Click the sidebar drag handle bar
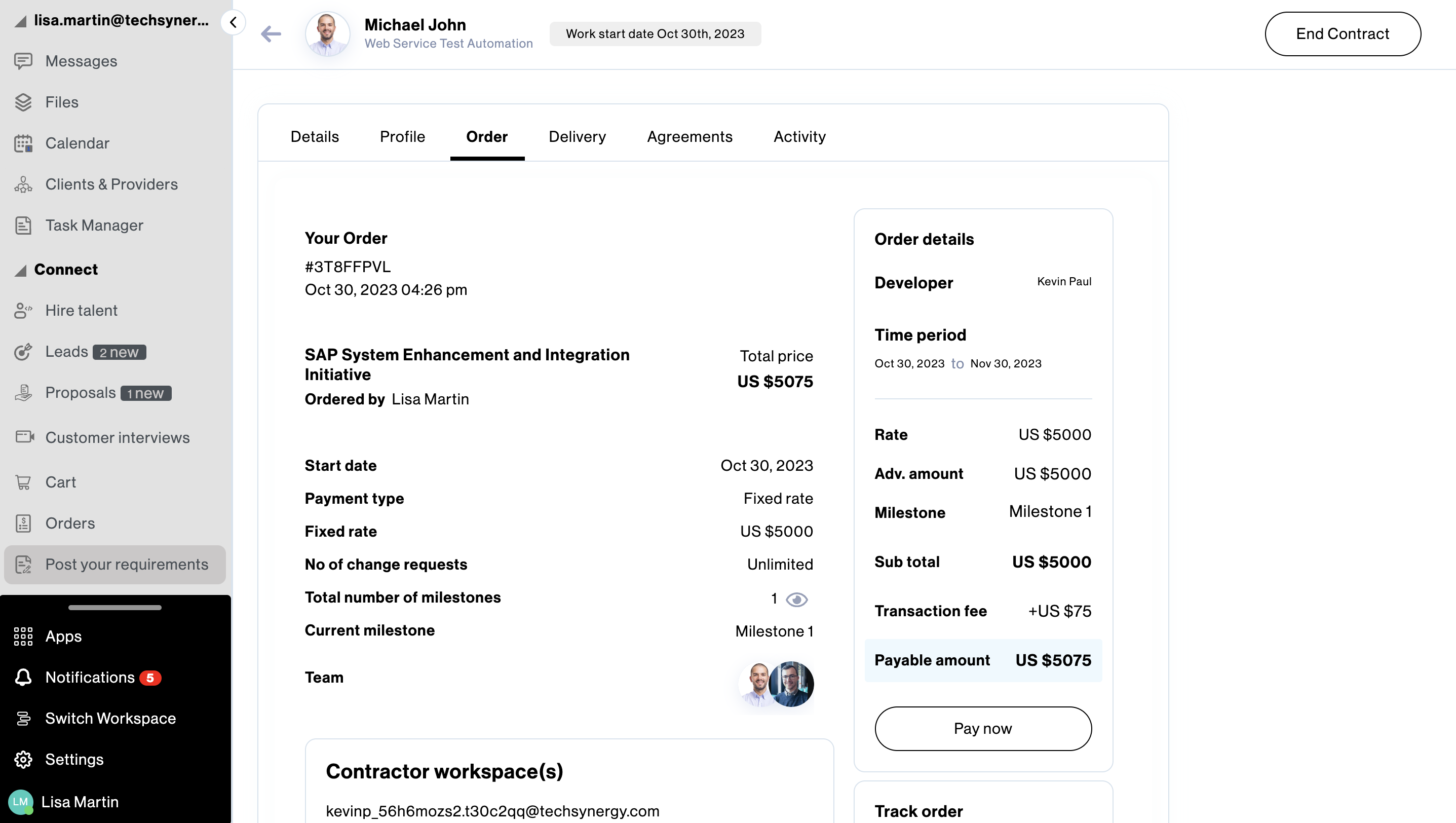 (114, 608)
